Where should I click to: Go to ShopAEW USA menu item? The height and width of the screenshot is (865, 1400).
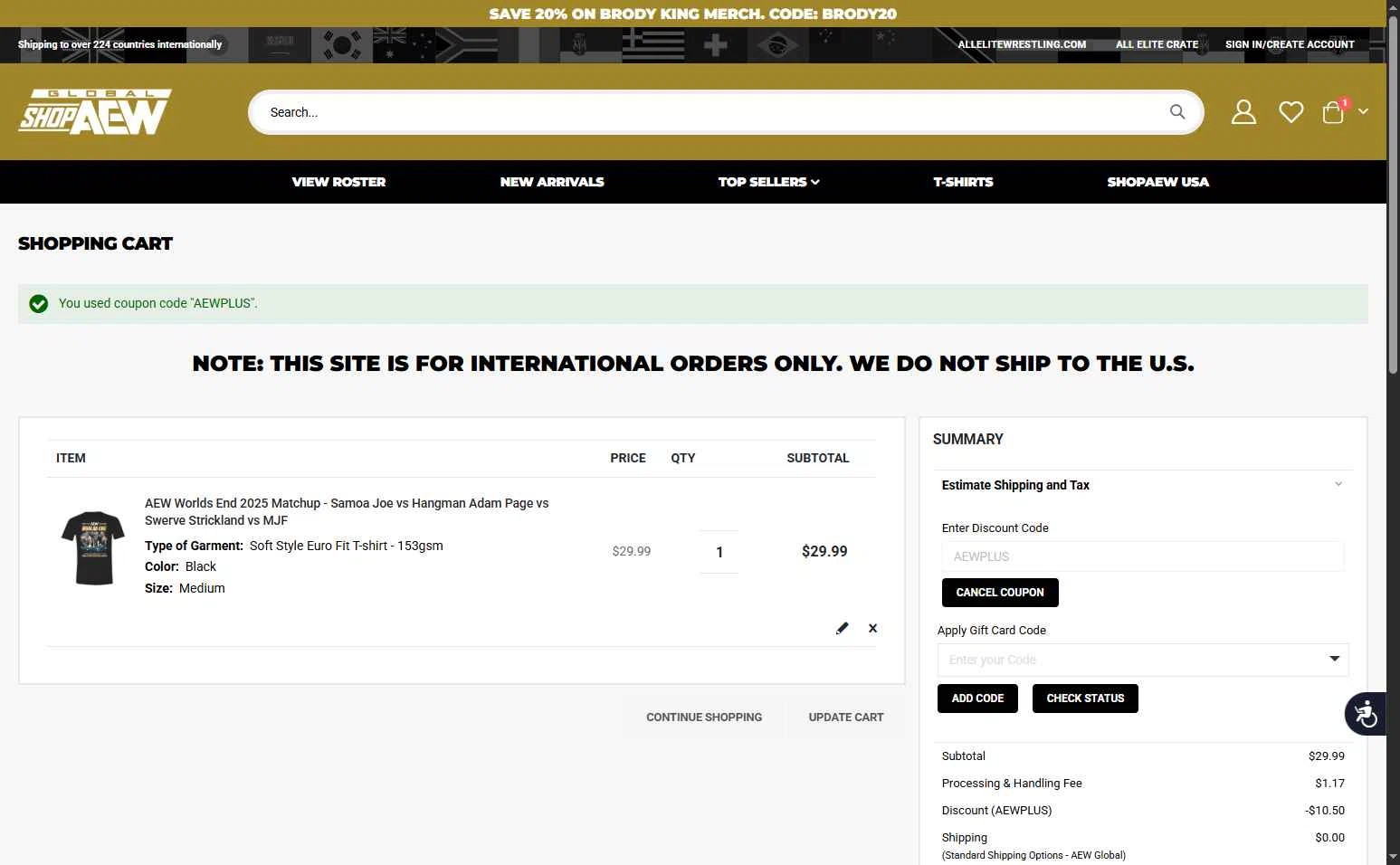(x=1157, y=182)
